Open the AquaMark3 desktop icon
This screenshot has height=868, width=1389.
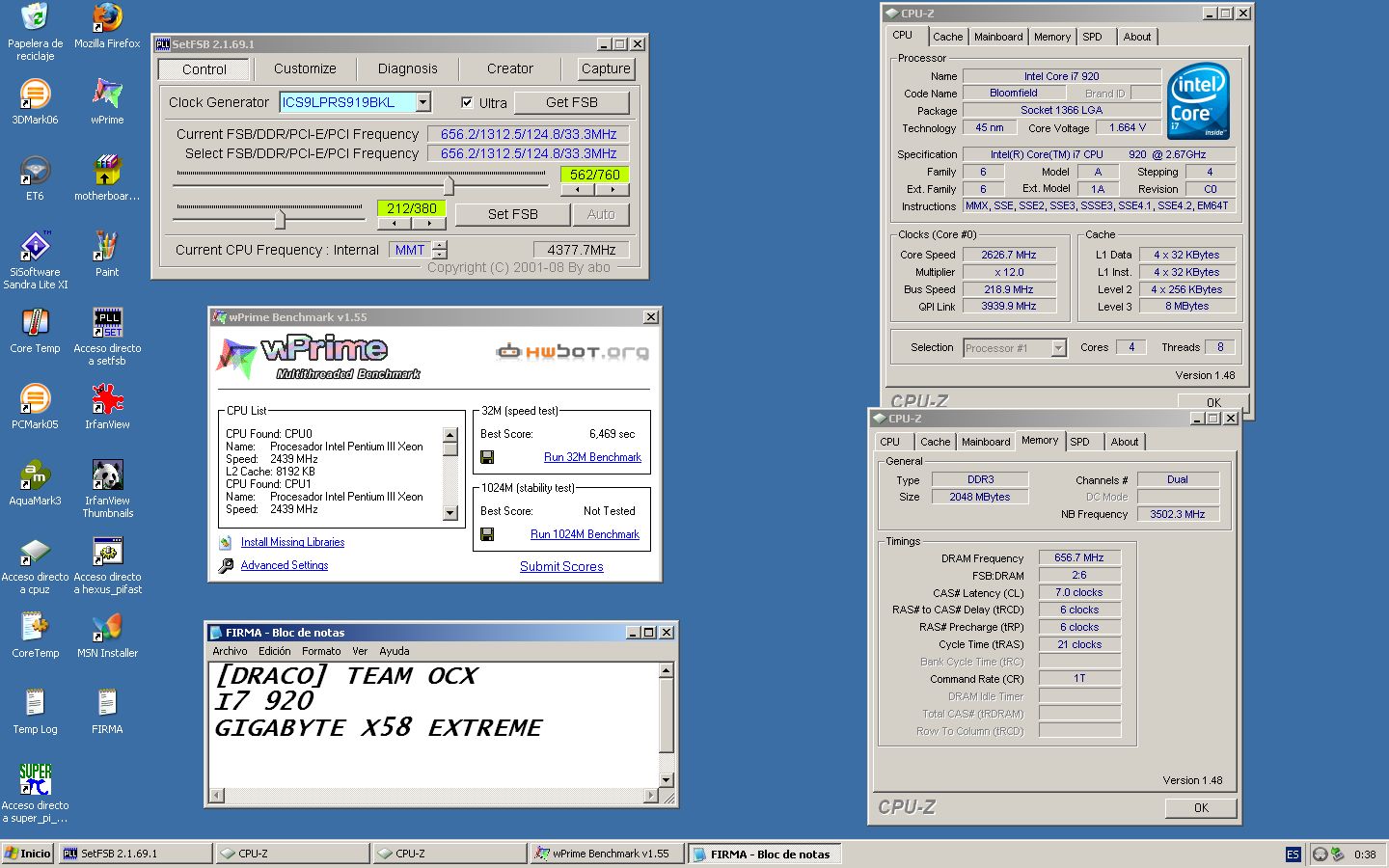35,475
